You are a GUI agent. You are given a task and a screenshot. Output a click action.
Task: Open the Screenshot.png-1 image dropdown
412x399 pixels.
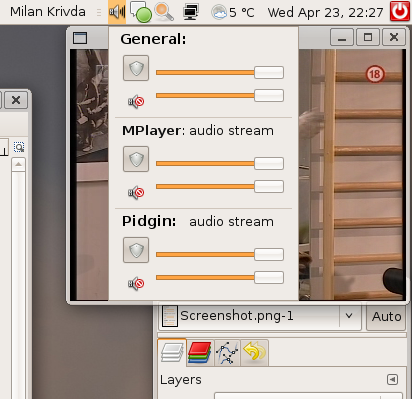[x=260, y=316]
